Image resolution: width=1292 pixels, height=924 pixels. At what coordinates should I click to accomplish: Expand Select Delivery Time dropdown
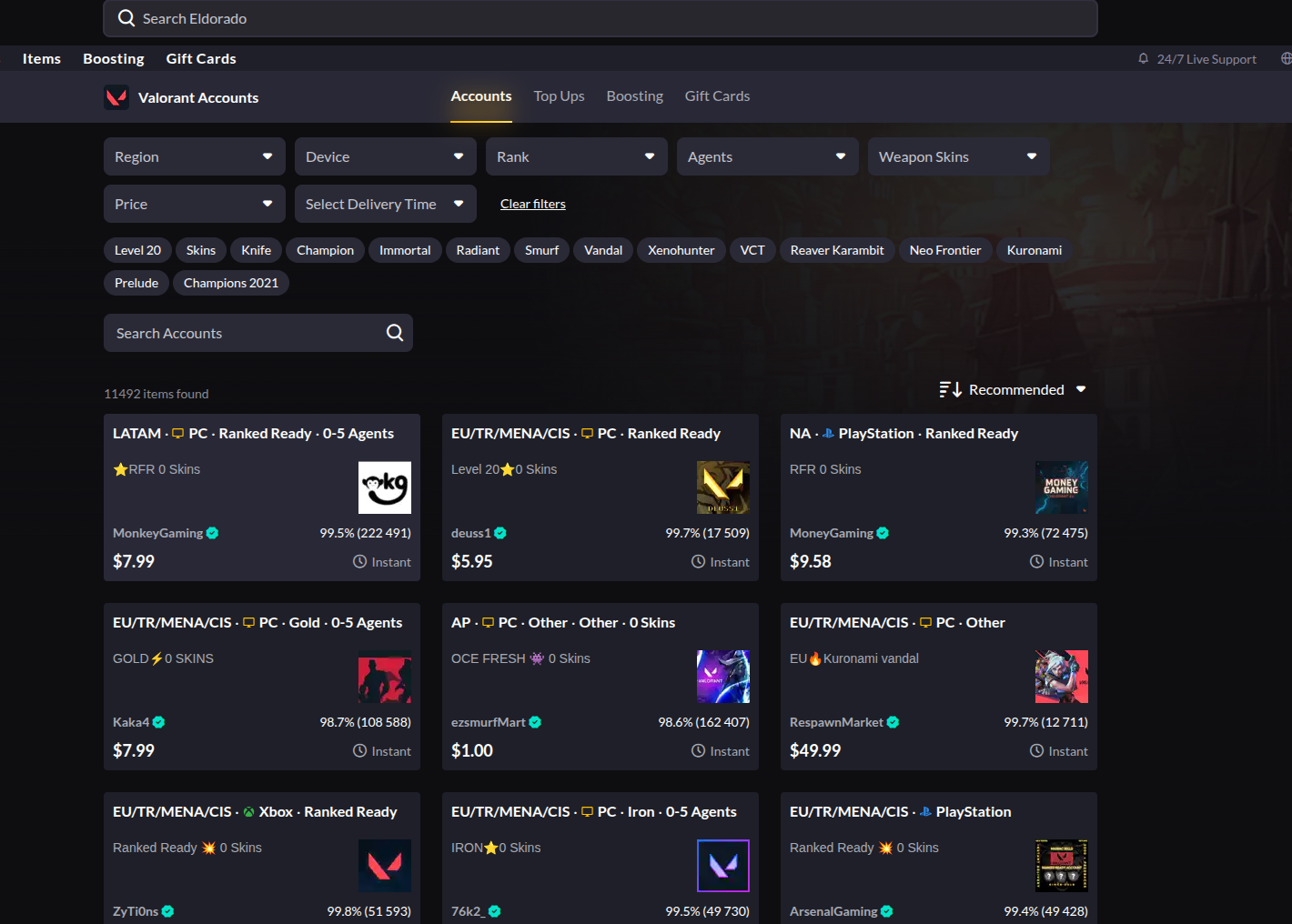click(x=385, y=204)
